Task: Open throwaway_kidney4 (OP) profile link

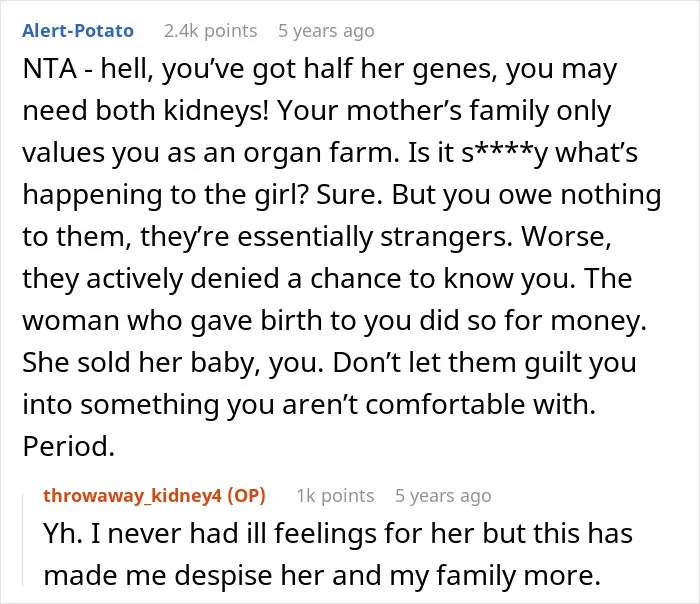Action: click(x=154, y=496)
